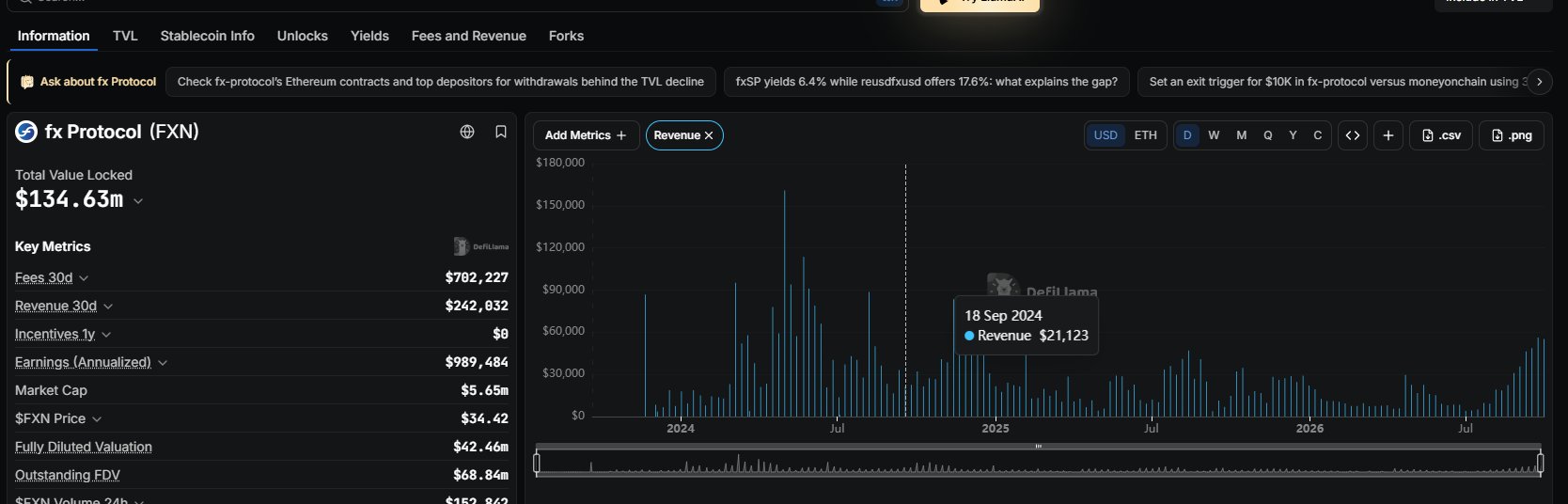Image resolution: width=1568 pixels, height=504 pixels.
Task: Click the fx Protocol logo icon
Action: 26,132
